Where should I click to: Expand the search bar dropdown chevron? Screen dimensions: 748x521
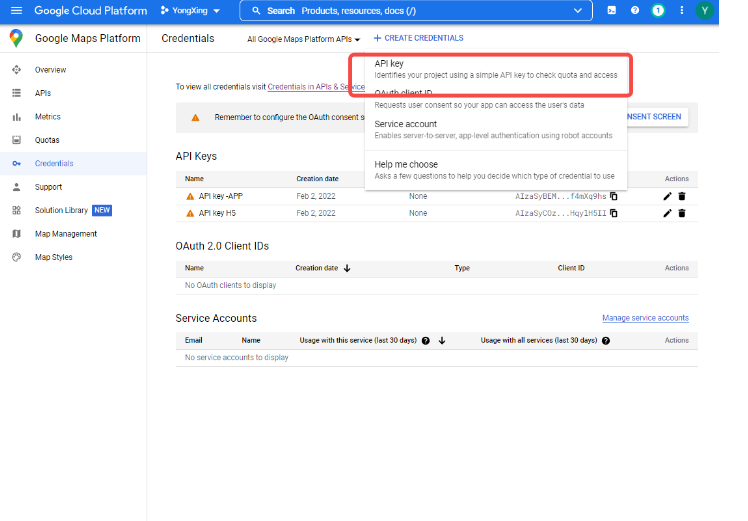tap(578, 10)
